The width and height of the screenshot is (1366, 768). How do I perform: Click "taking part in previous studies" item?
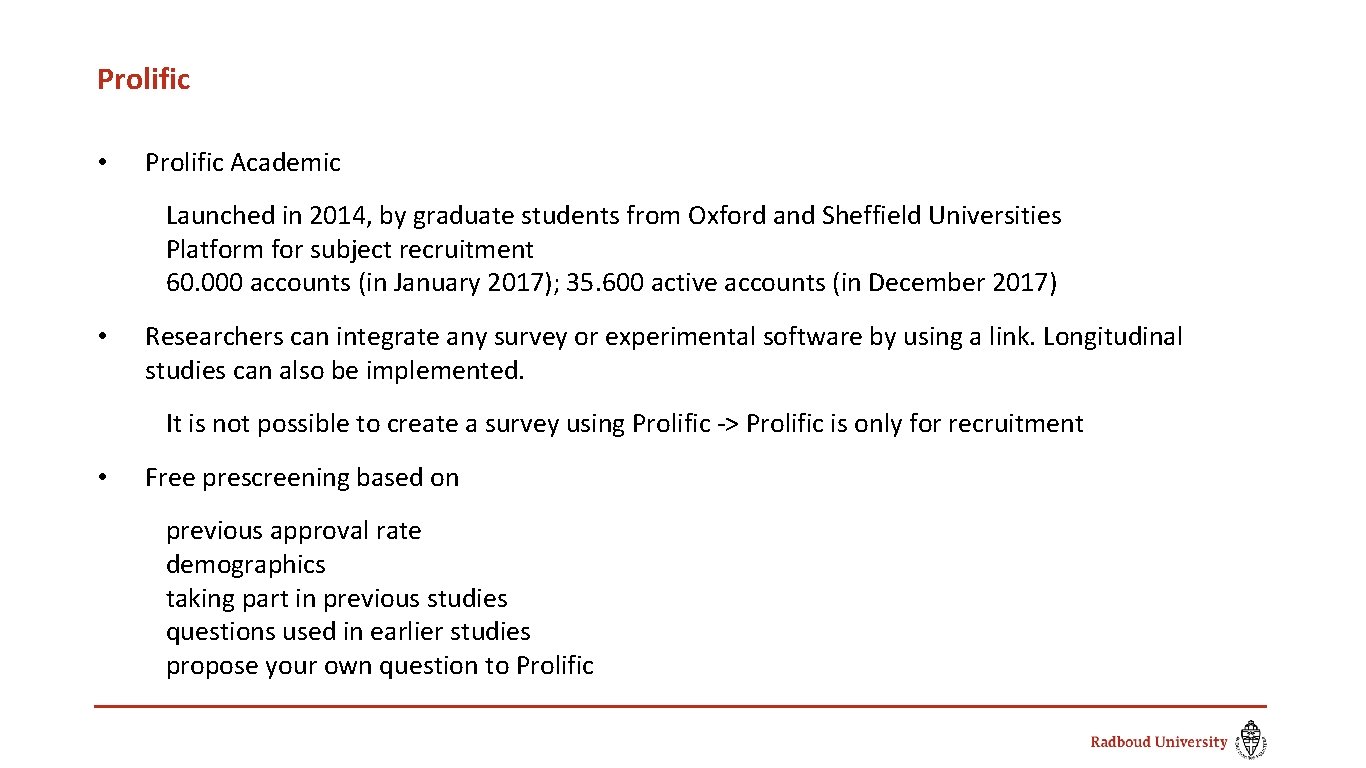(x=336, y=599)
